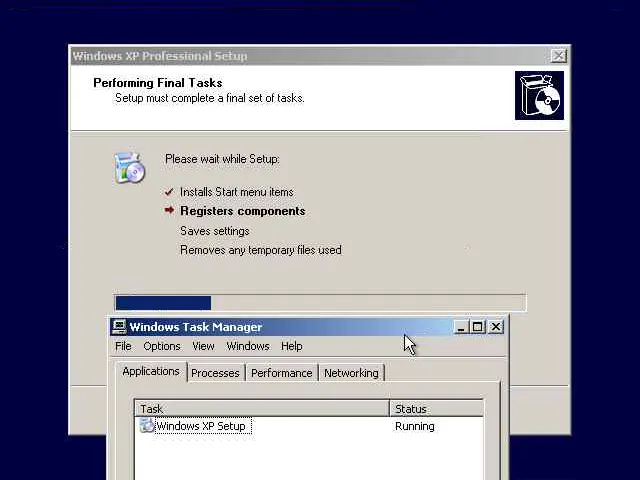The image size is (640, 480).
Task: Switch to the Applications tab
Action: coord(151,371)
